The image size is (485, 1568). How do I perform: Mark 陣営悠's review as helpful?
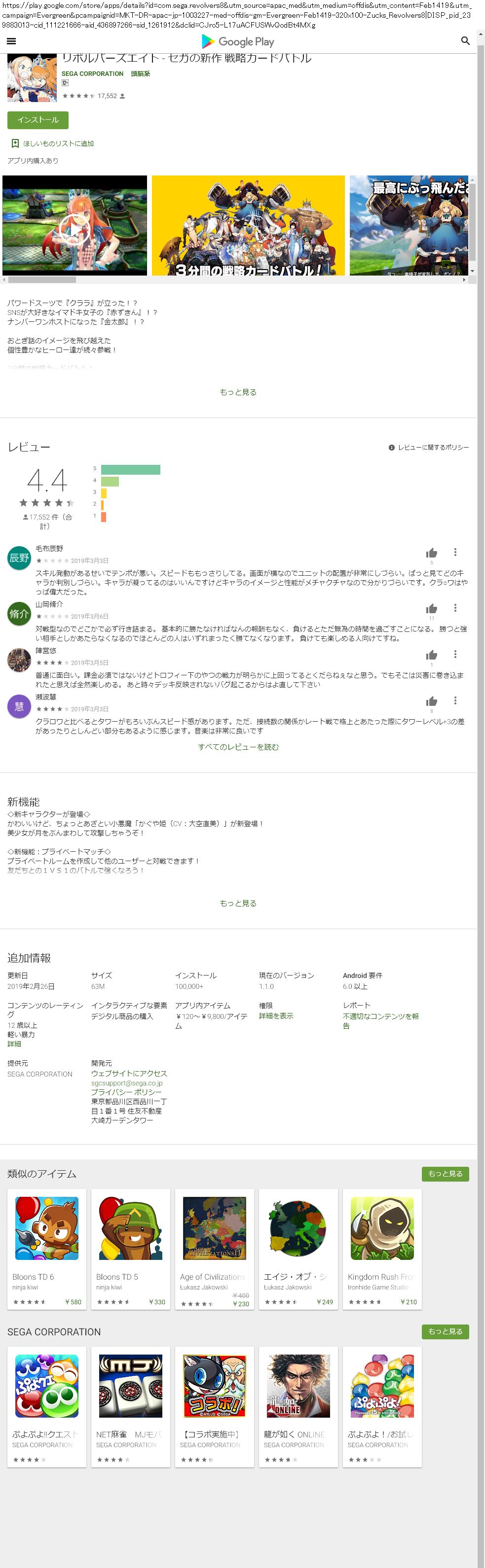tap(431, 655)
